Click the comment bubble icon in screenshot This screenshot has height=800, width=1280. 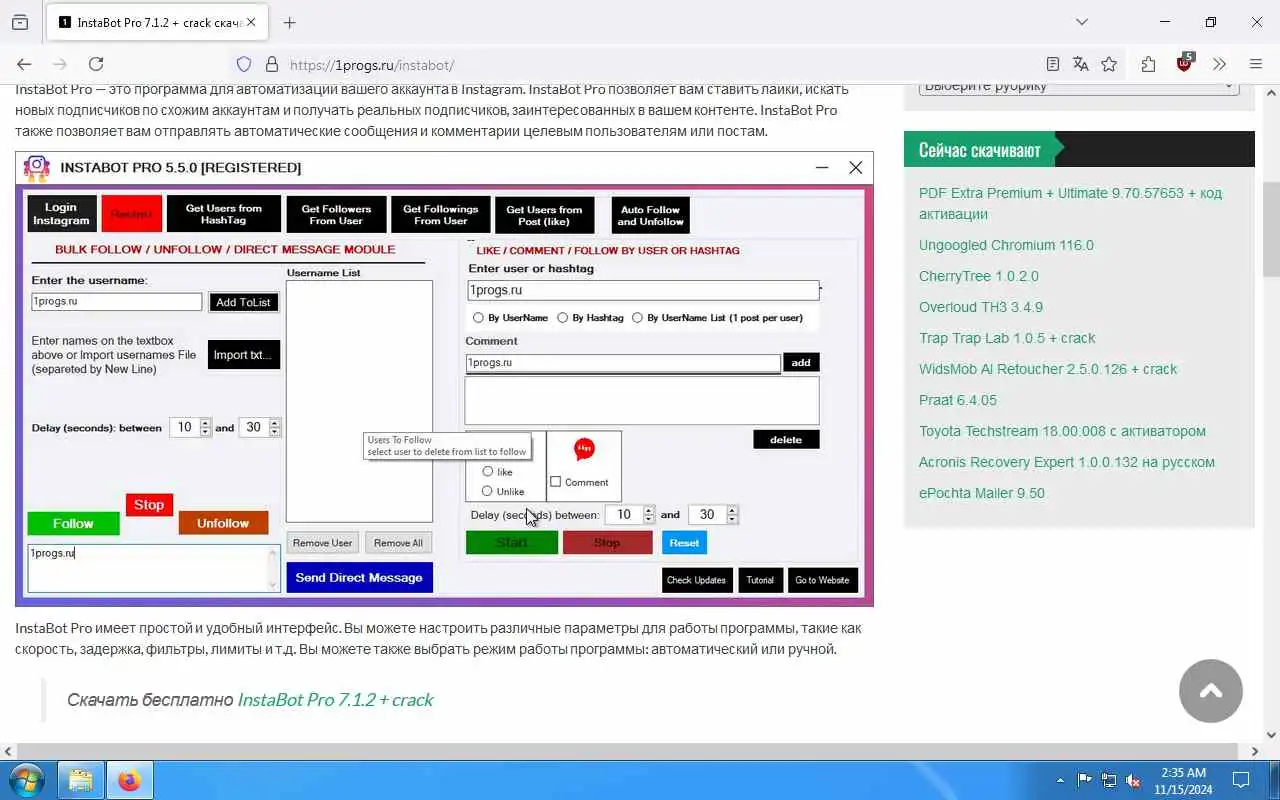click(x=585, y=449)
